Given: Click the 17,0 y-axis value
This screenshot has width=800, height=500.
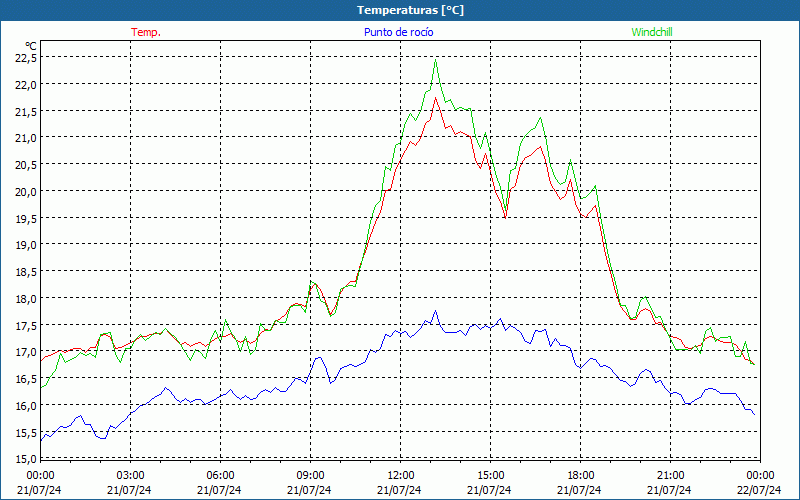Looking at the screenshot, I should pyautogui.click(x=26, y=352).
